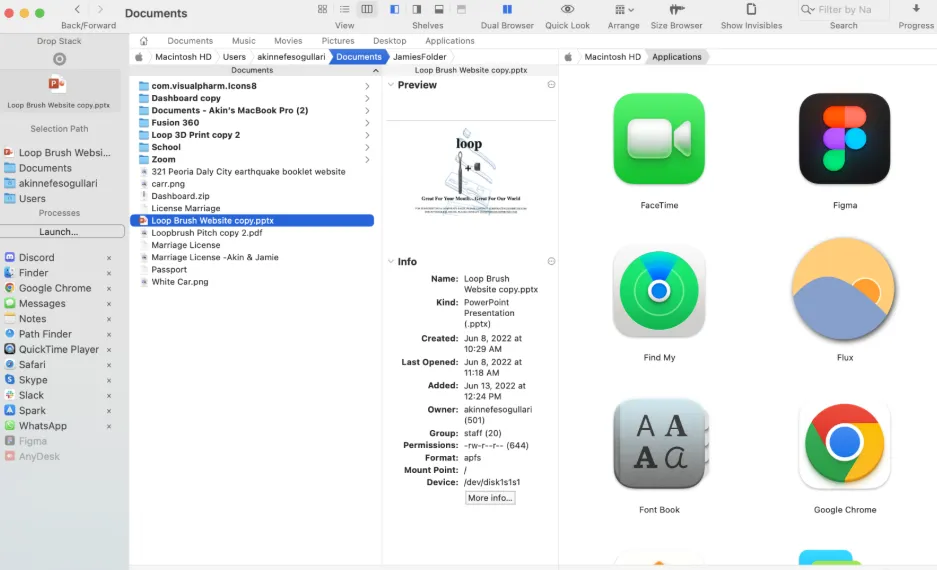Switch to list view
The width and height of the screenshot is (937, 570).
click(x=344, y=9)
